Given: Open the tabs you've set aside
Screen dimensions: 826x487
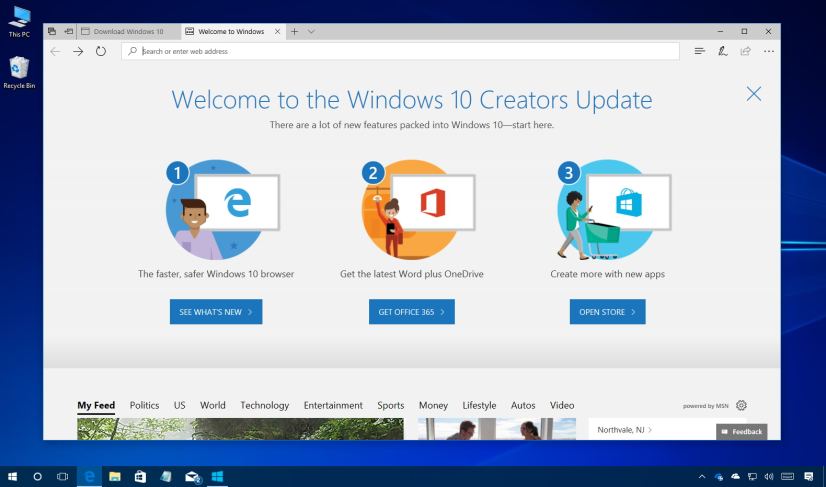Looking at the screenshot, I should (x=52, y=32).
